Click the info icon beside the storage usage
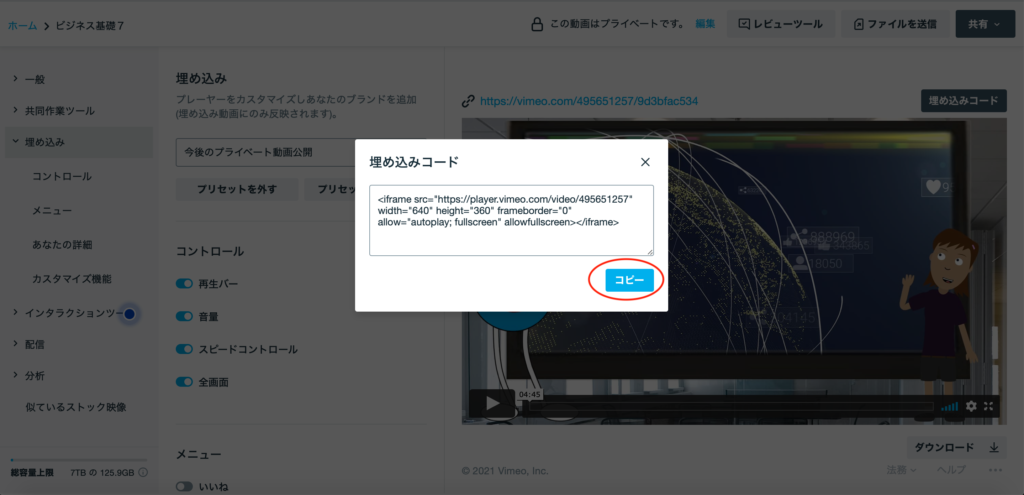The height and width of the screenshot is (495, 1024). pos(143,472)
